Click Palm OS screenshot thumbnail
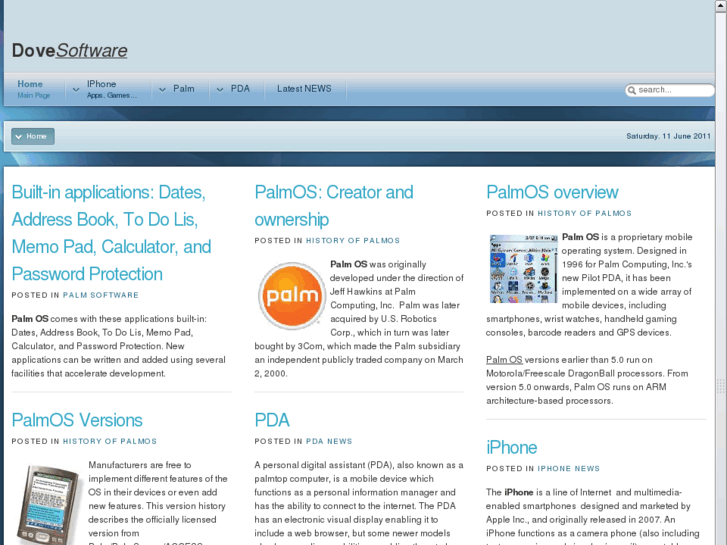This screenshot has width=727, height=545. (524, 269)
